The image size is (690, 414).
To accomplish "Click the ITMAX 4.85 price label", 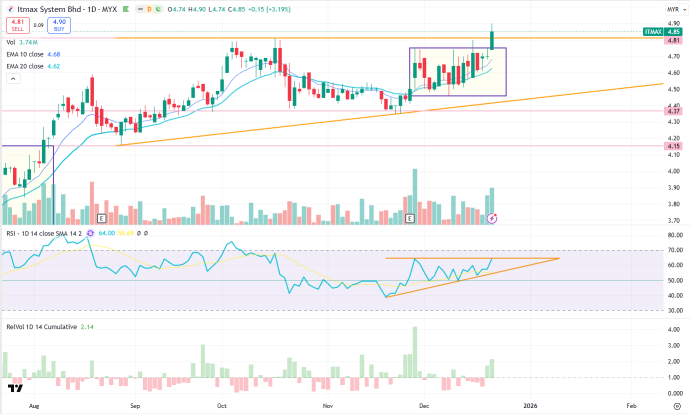I will click(x=663, y=32).
